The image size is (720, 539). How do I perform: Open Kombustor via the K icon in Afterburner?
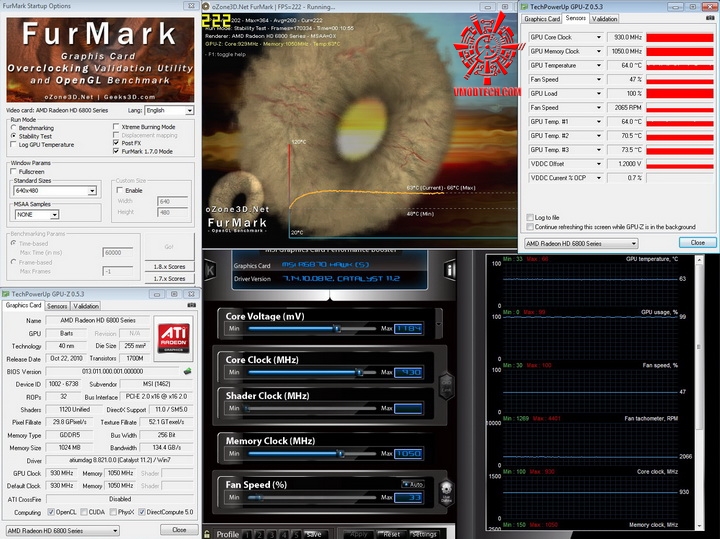coord(210,270)
